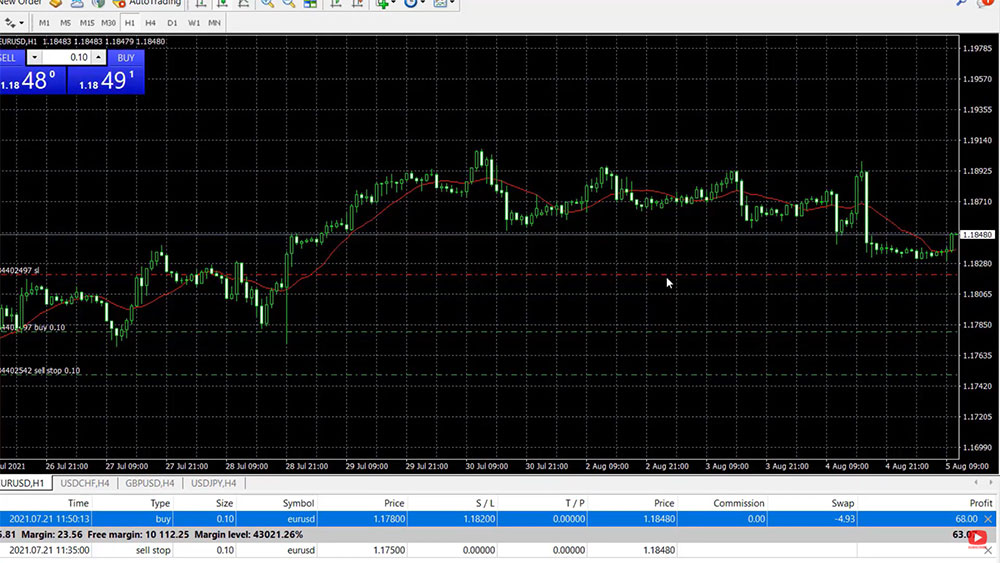Select the M5 timeframe
The height and width of the screenshot is (563, 1000).
(x=66, y=23)
